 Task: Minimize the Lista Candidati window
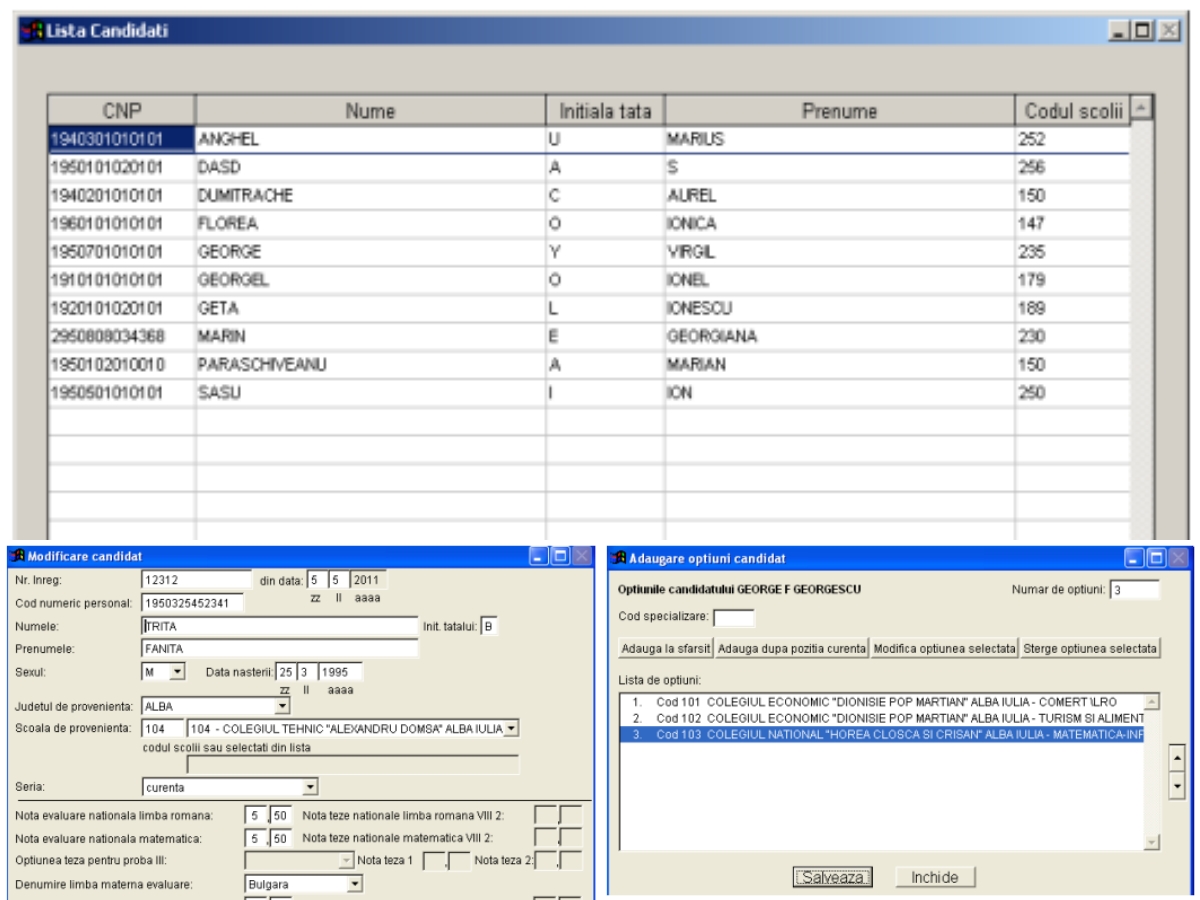click(1121, 31)
